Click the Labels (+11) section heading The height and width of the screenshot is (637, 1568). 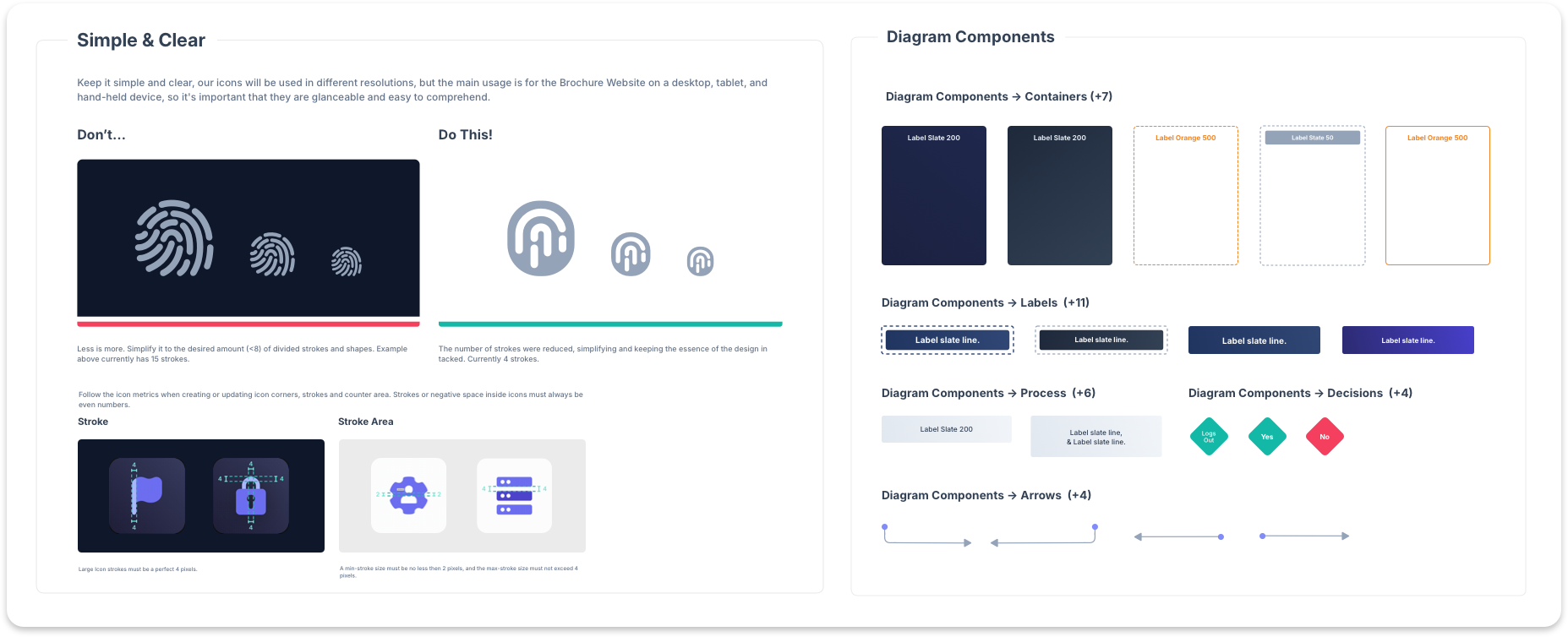(986, 303)
